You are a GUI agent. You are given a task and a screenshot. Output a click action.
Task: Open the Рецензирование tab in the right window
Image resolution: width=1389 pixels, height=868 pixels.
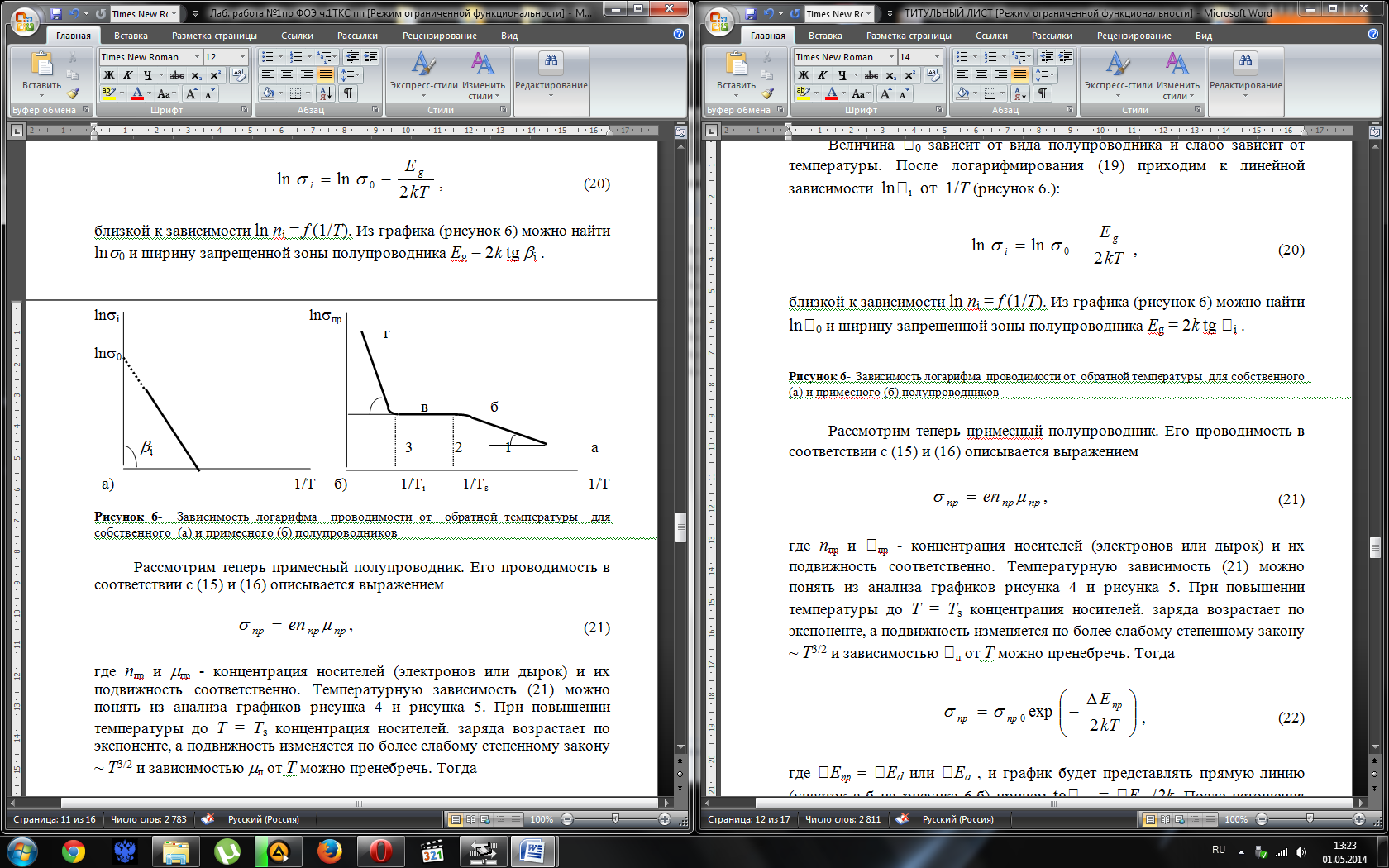[1134, 36]
